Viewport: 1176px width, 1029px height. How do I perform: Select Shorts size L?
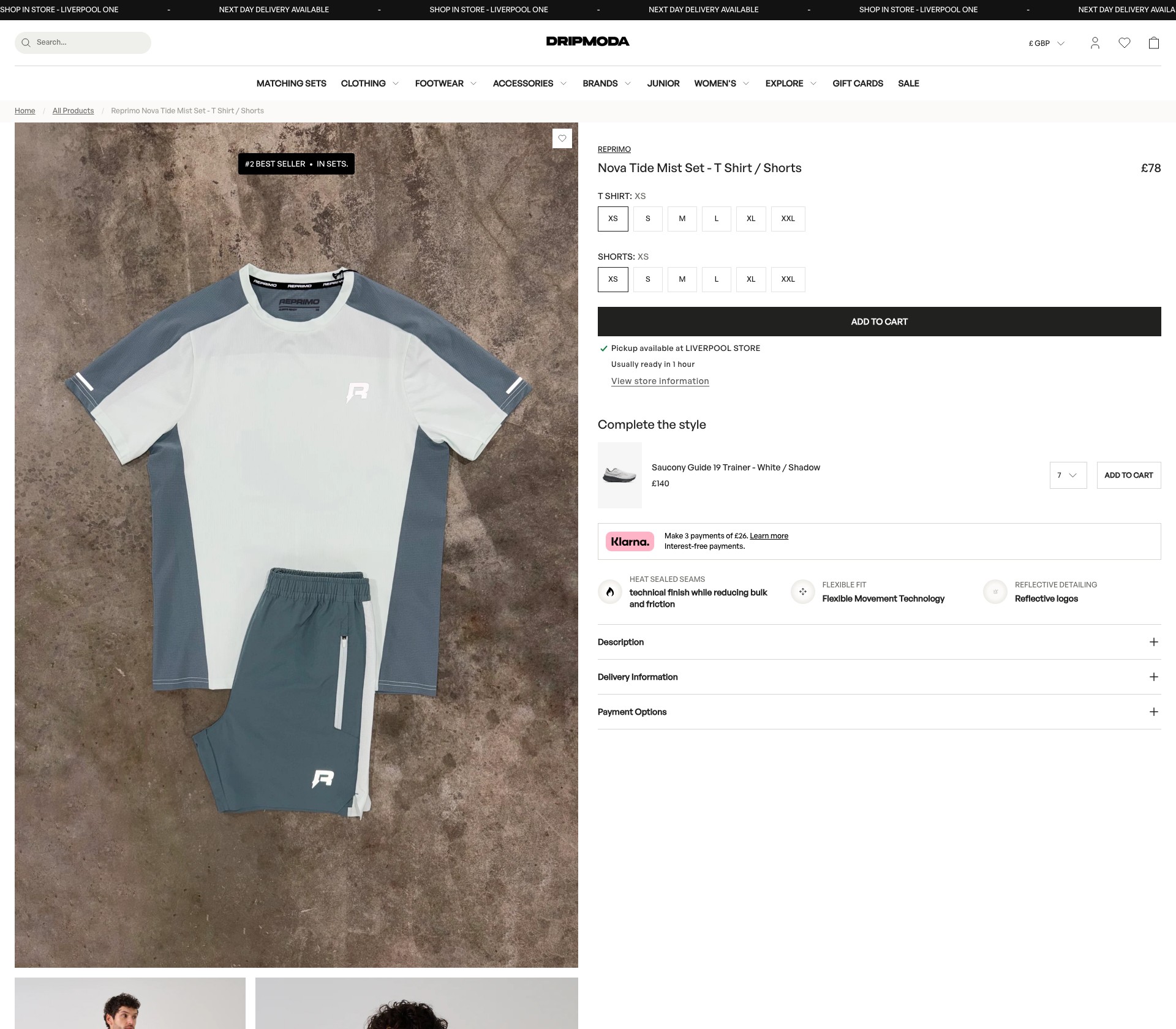[x=717, y=279]
